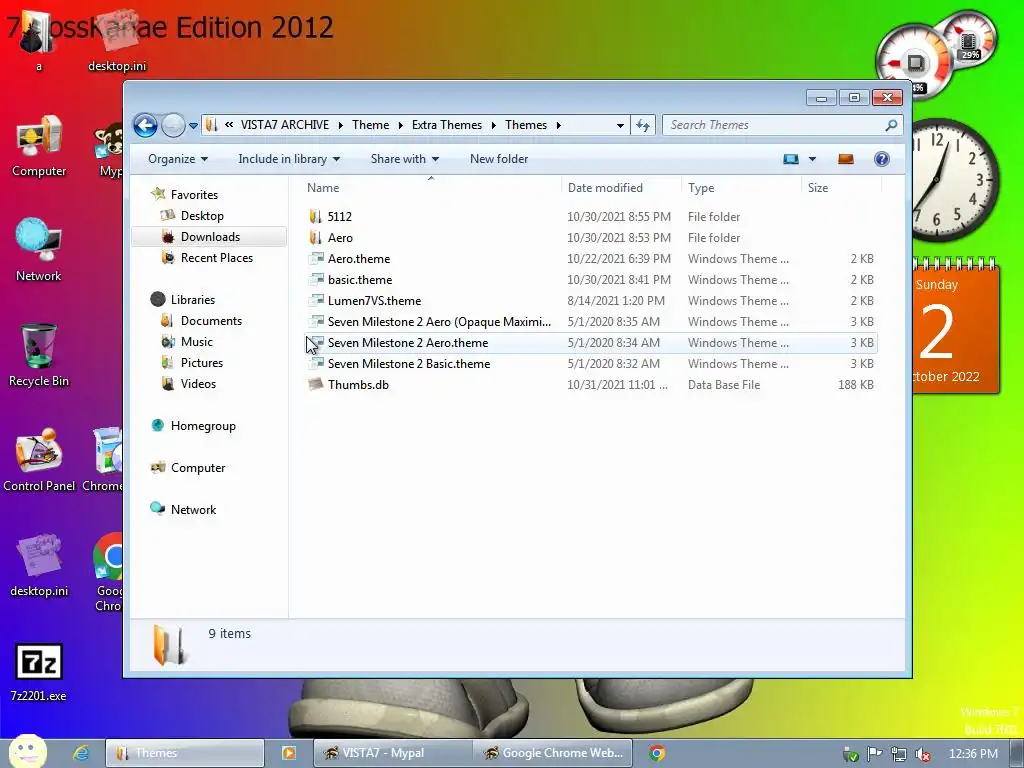Change the view with the view icon
This screenshot has height=768, width=1024.
pyautogui.click(x=791, y=159)
